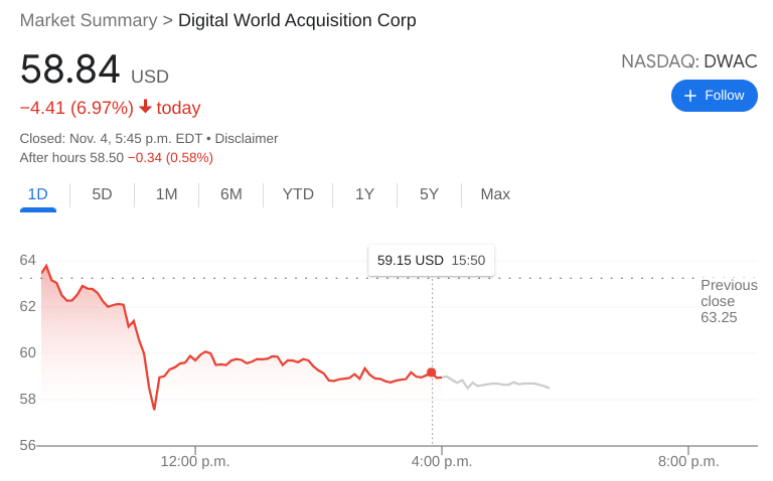Click the 4:00 p.m. axis marker

[x=441, y=461]
